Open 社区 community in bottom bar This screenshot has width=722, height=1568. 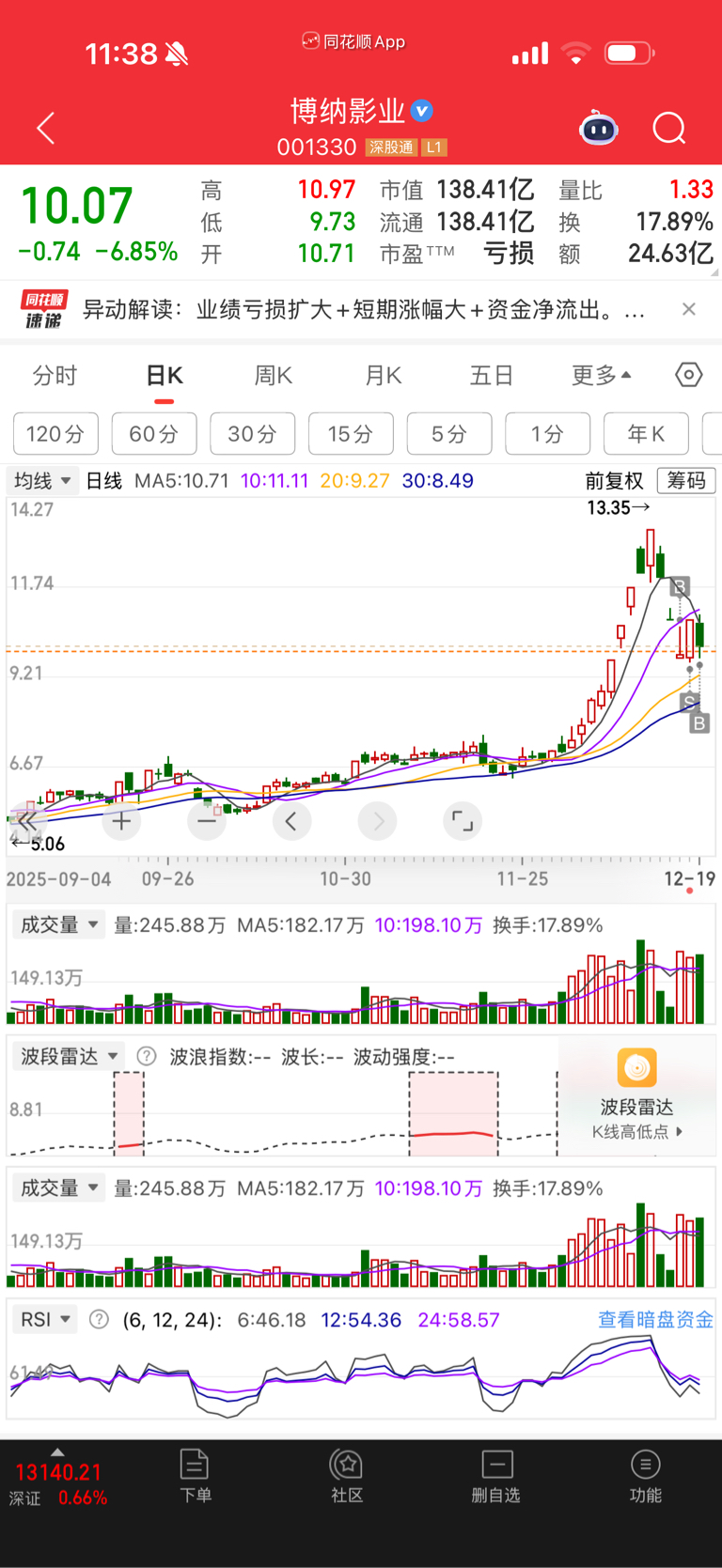[347, 1476]
